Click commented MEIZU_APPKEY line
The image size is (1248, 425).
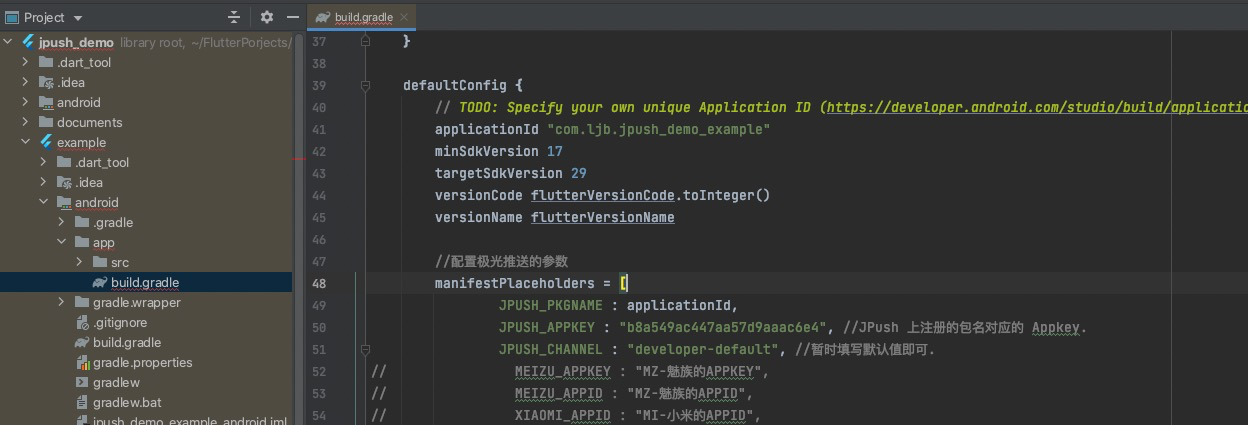coord(641,371)
